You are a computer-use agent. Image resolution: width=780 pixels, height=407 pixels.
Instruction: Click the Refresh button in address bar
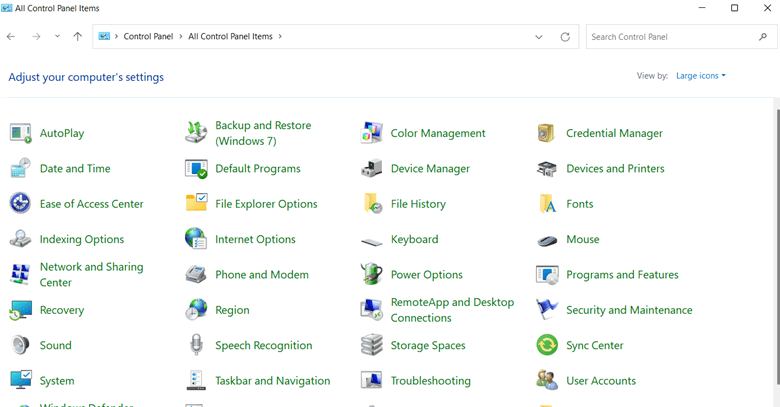tap(565, 37)
